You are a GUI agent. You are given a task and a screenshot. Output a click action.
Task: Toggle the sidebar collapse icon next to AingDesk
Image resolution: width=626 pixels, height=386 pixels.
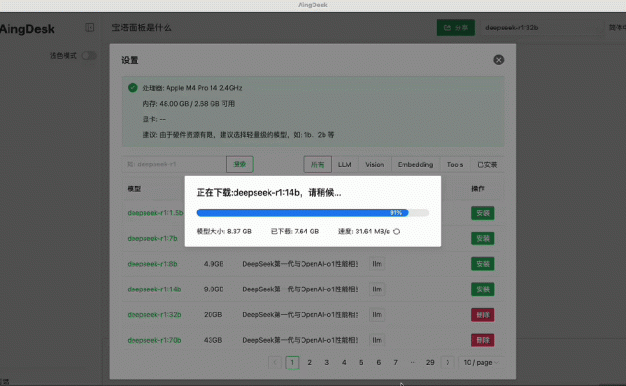(89, 28)
